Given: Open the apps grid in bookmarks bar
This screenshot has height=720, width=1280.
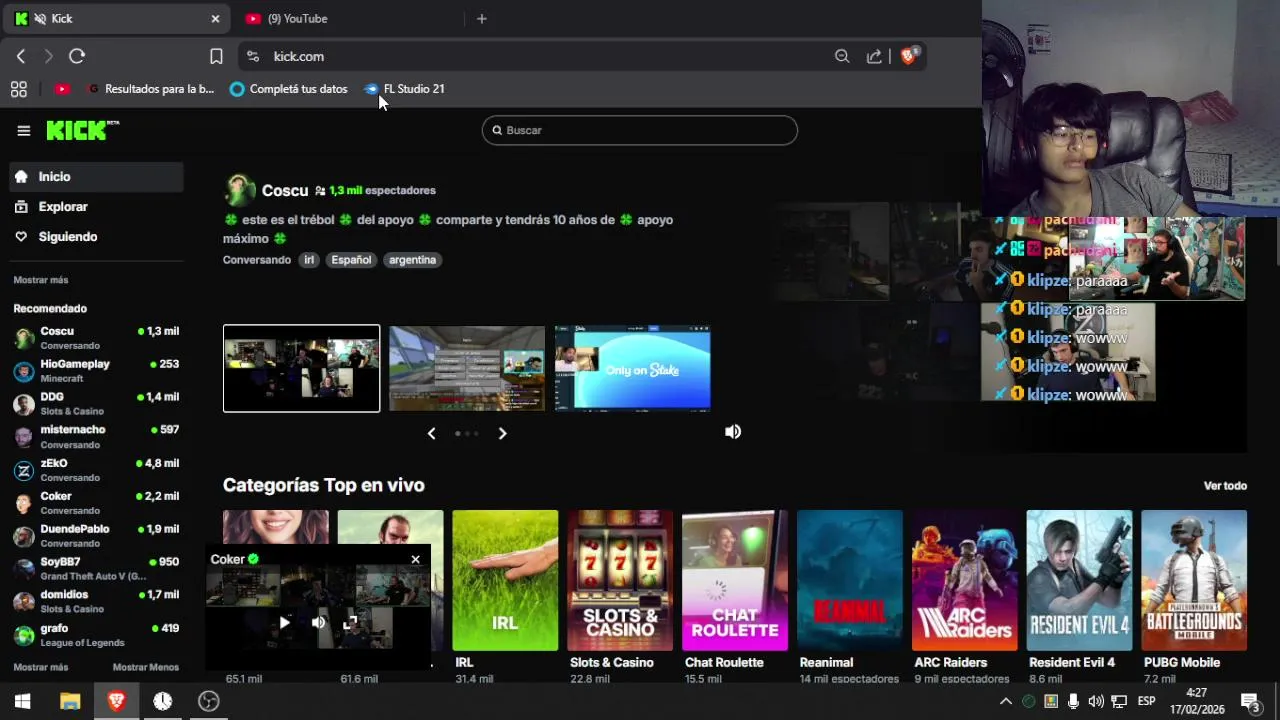Looking at the screenshot, I should pyautogui.click(x=18, y=89).
